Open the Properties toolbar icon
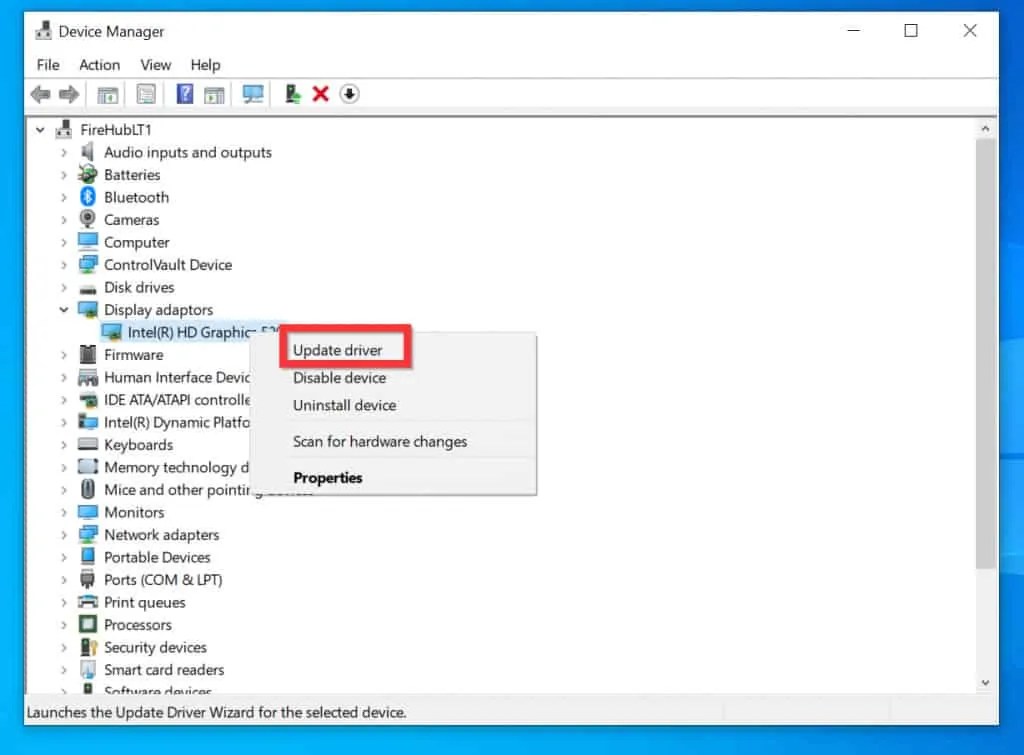1024x755 pixels. click(x=146, y=93)
